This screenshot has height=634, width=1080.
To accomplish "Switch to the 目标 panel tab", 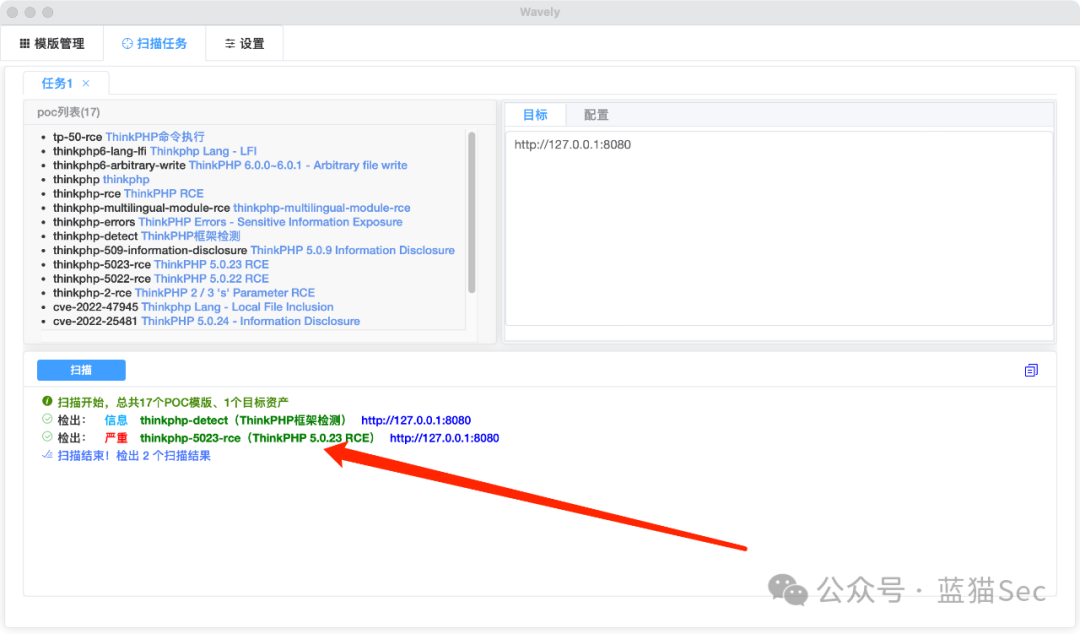I will pyautogui.click(x=535, y=114).
